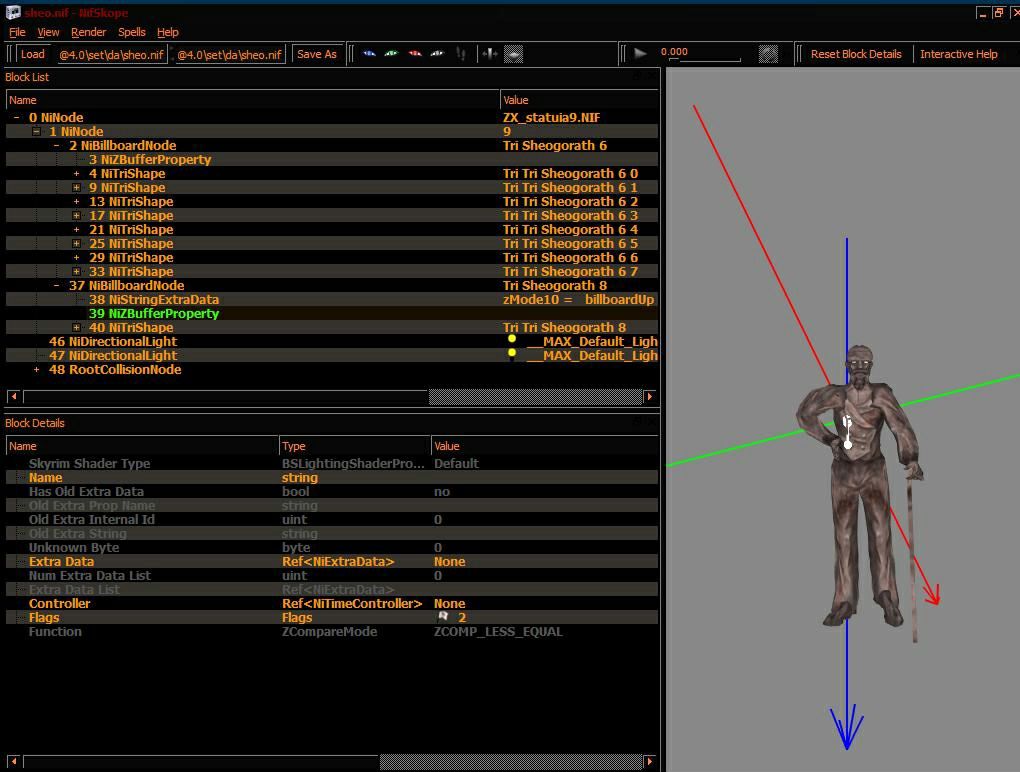Viewport: 1020px width, 772px height.
Task: Click the Extra Data row's None value
Action: tap(450, 561)
